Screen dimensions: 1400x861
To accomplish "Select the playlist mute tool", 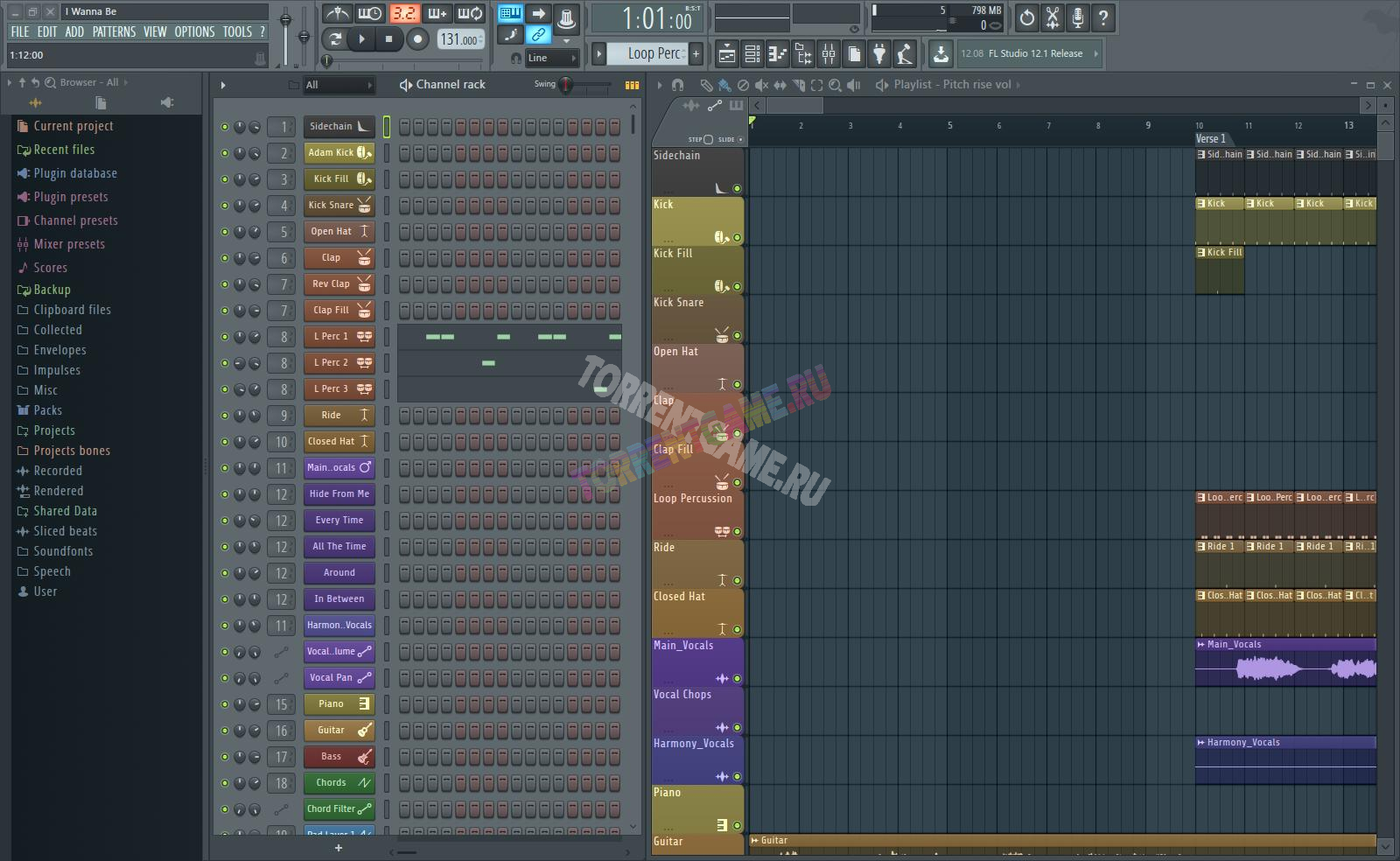I will (761, 85).
